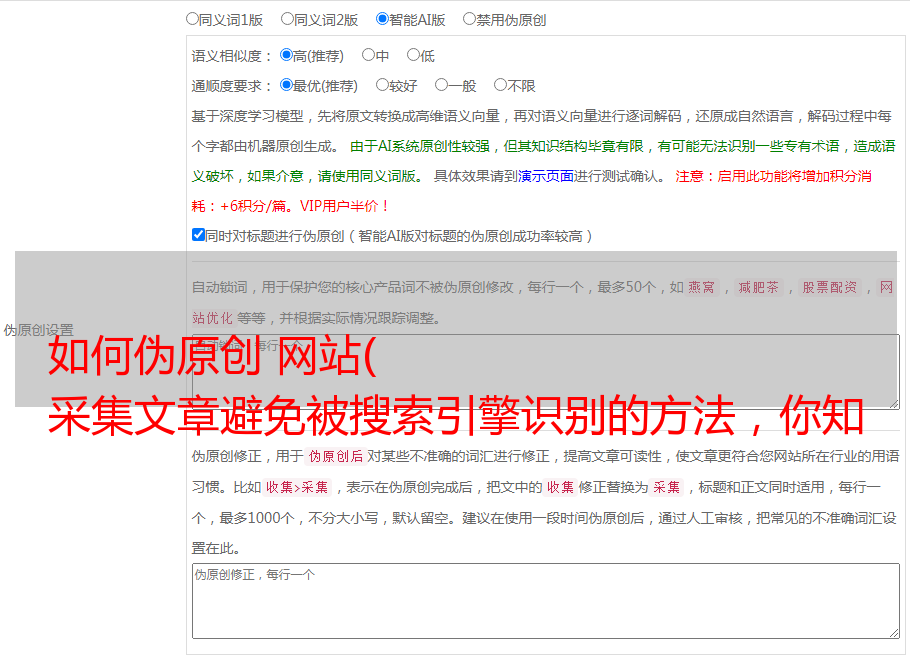Screen dimensions: 911x658
Task: Set 语义相似度 to 高(推荐)
Action: [286, 55]
